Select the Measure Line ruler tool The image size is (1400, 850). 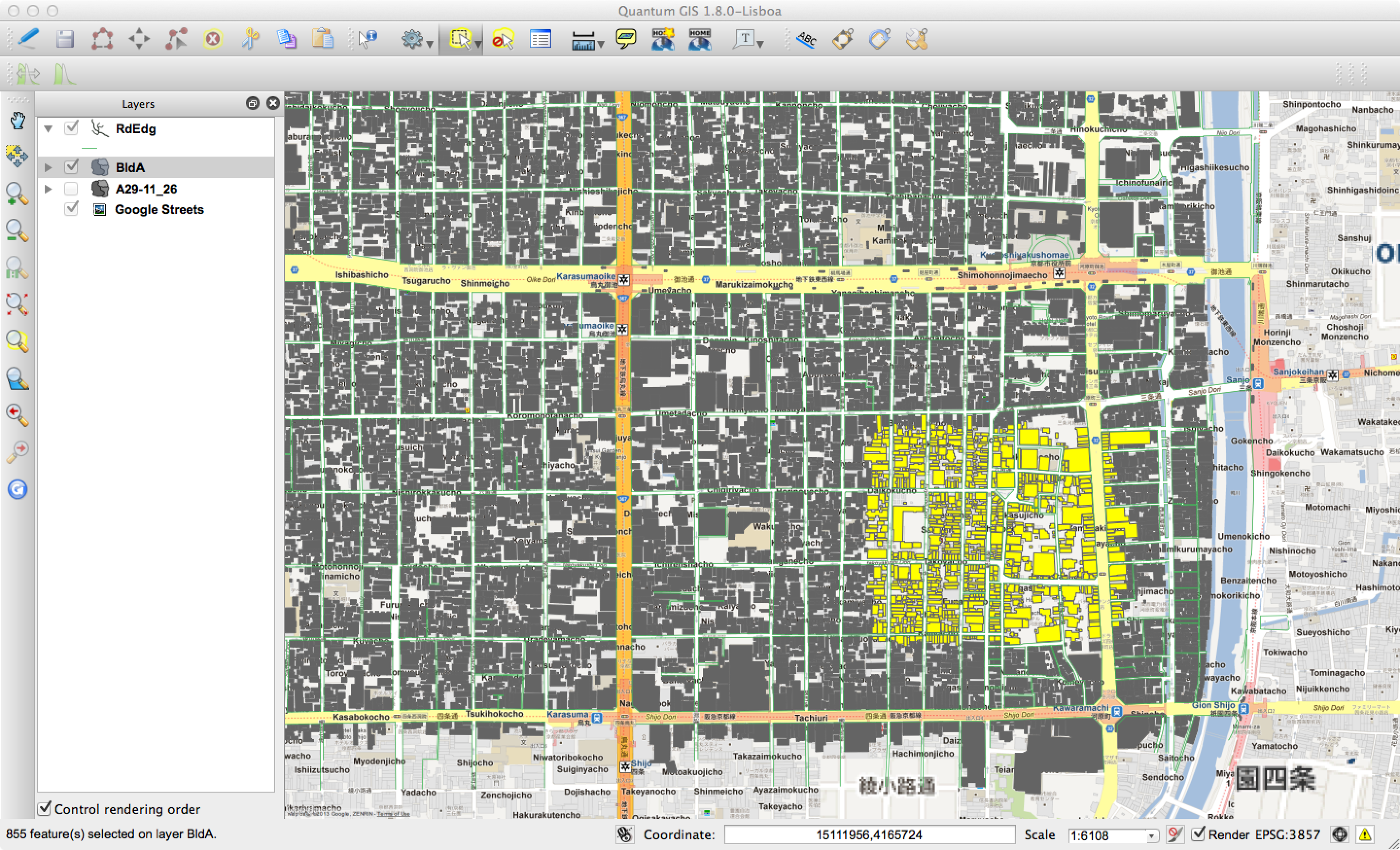click(x=583, y=40)
